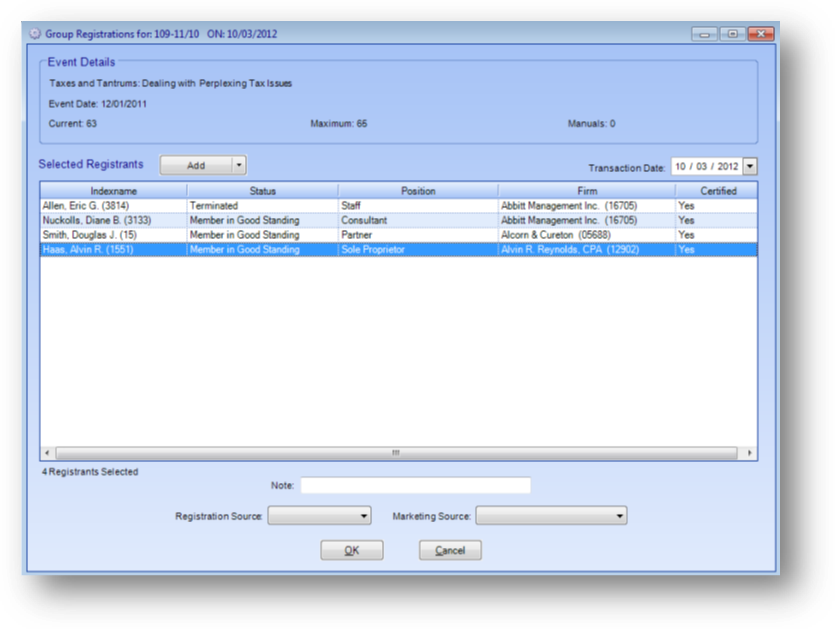Screen dimensions: 835x629
Task: Click the Consultant position cell
Action: tap(418, 220)
